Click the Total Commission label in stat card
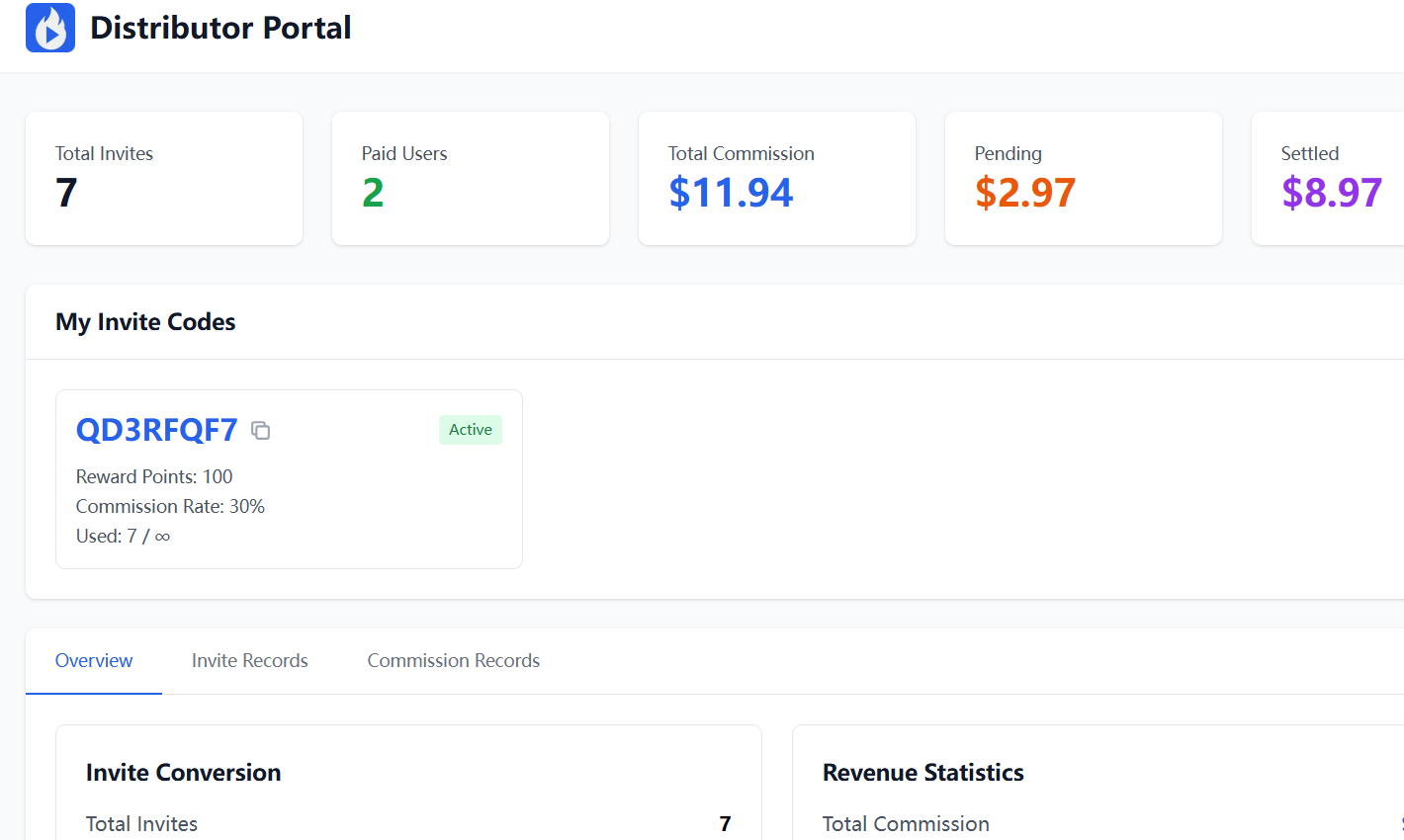 coord(742,153)
